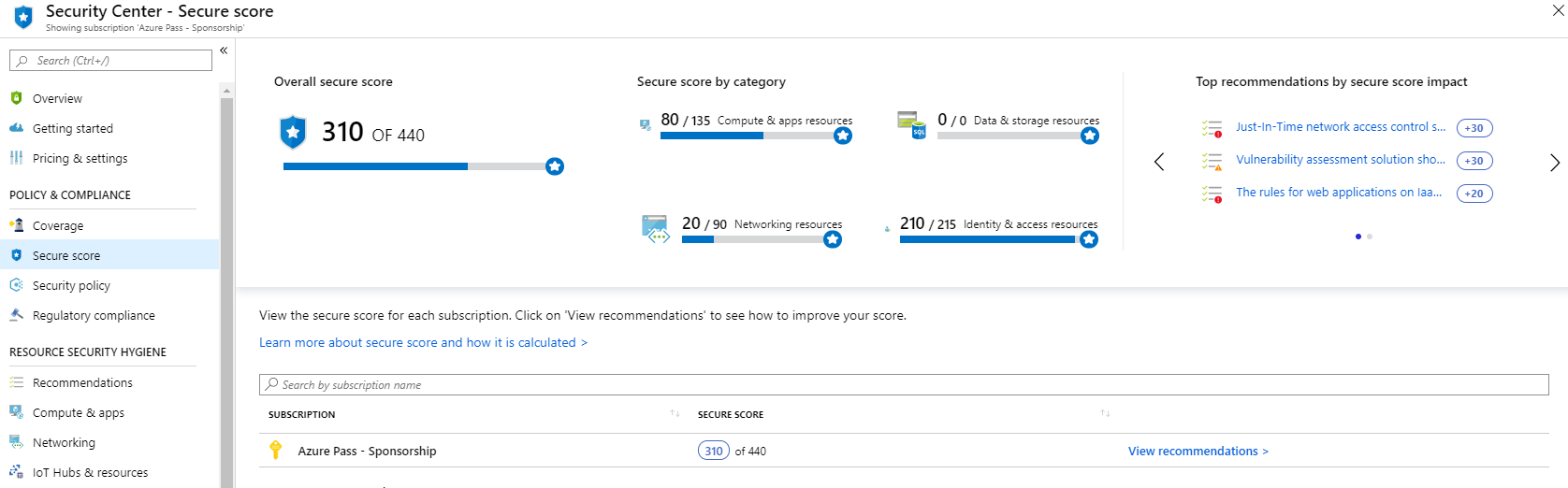
Task: Click the Networking resources category icon
Action: point(656,228)
